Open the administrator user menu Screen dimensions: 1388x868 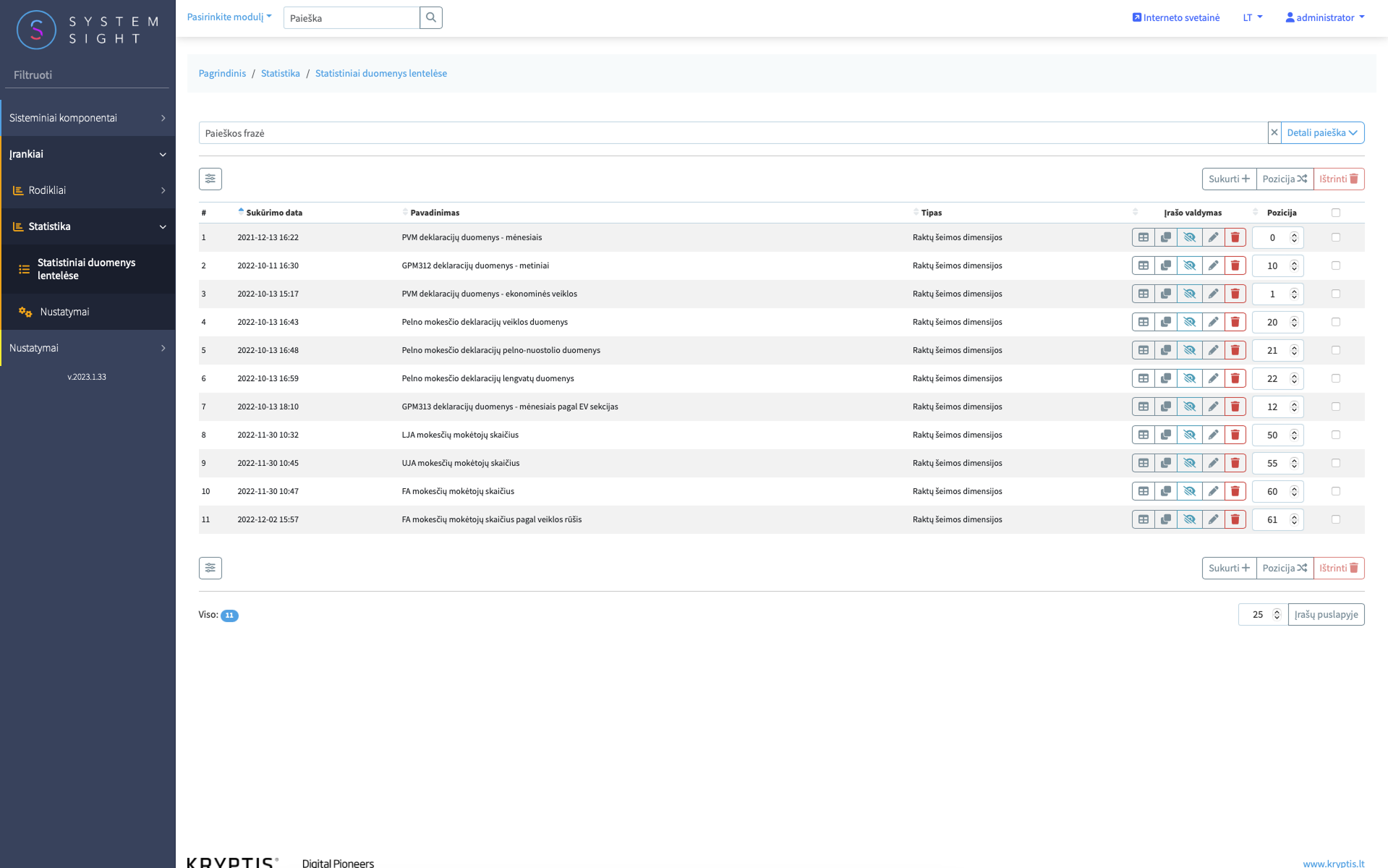coord(1324,17)
